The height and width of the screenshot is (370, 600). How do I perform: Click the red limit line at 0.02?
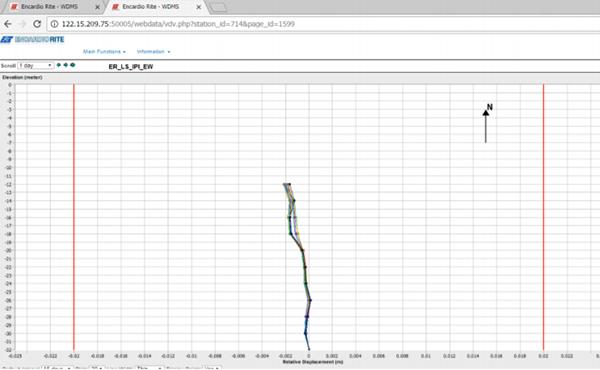point(543,217)
